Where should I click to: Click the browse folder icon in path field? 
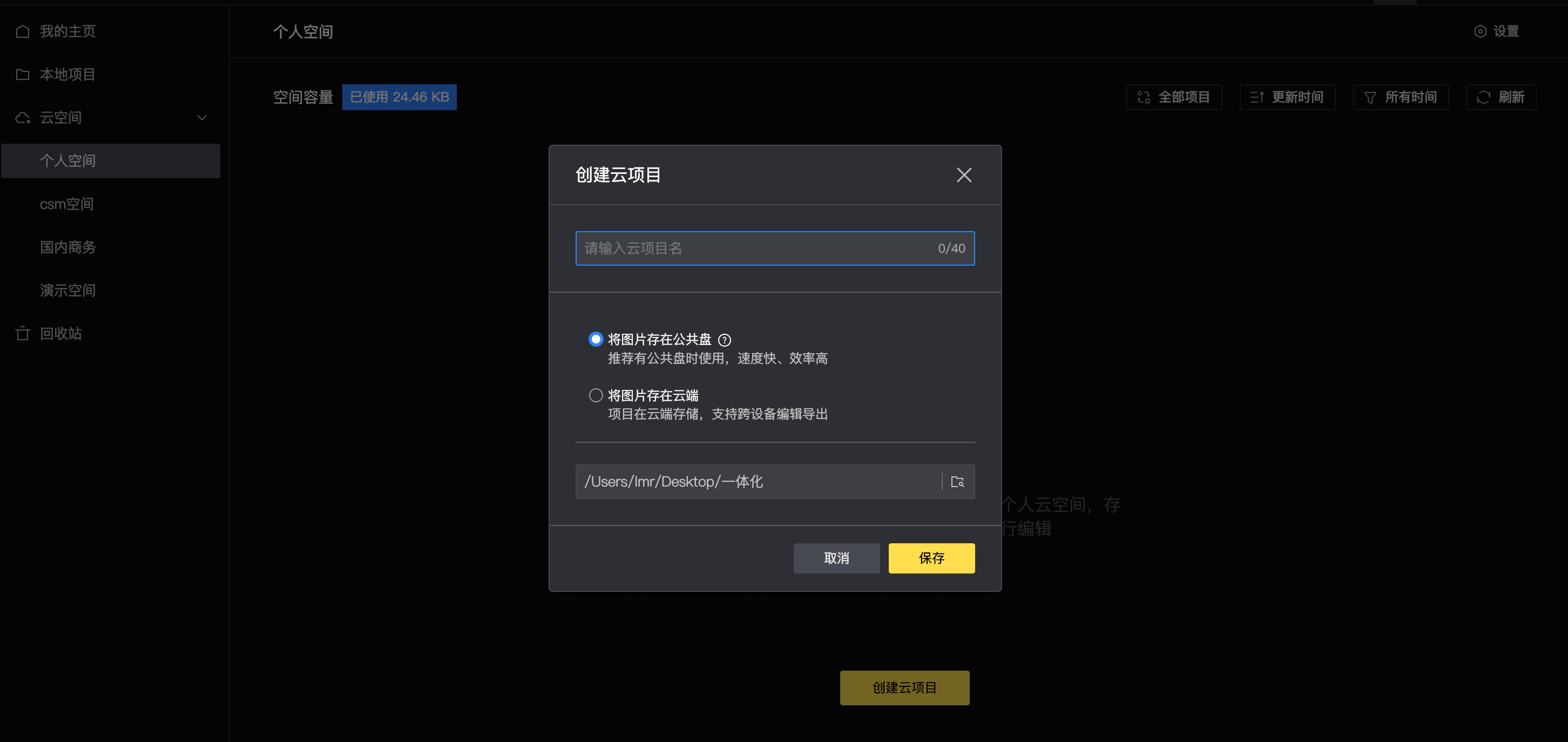coord(957,482)
